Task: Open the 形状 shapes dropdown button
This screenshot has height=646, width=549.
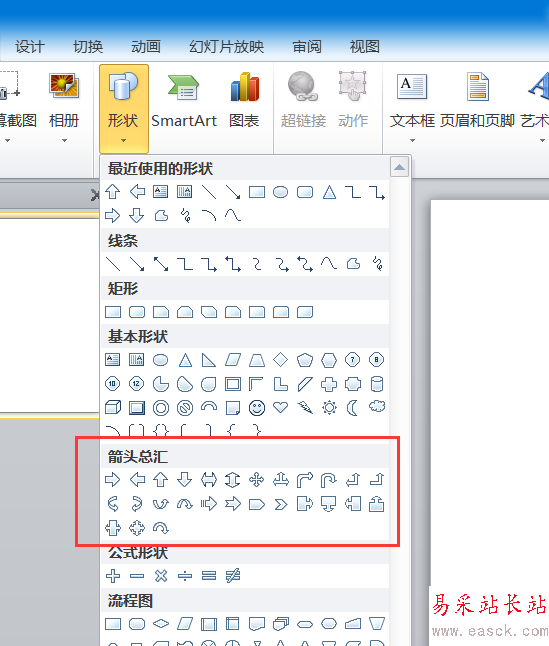Action: pyautogui.click(x=124, y=109)
